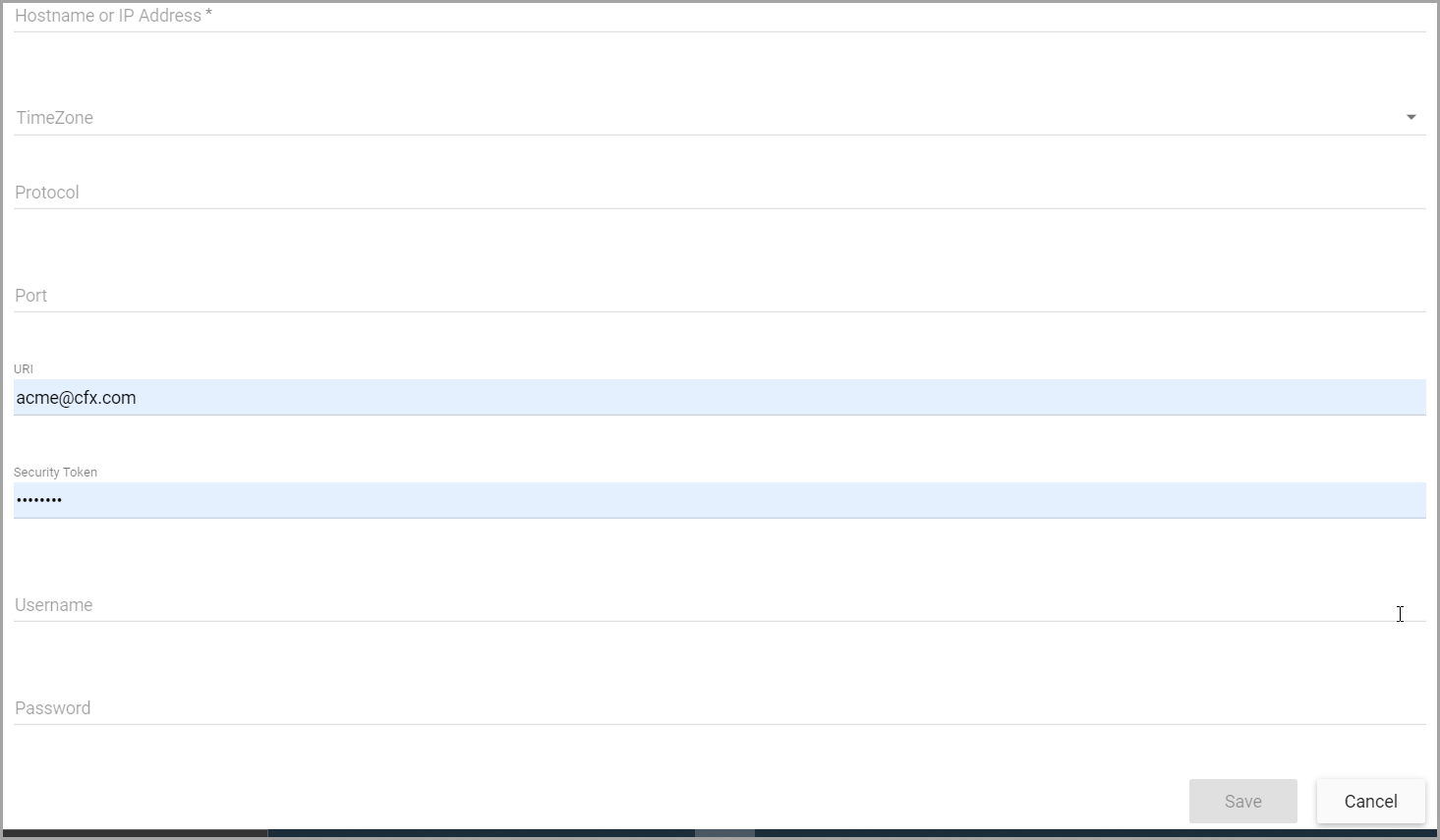Place cursor after acme@cfx.com text
The width and height of the screenshot is (1440, 840).
(139, 397)
